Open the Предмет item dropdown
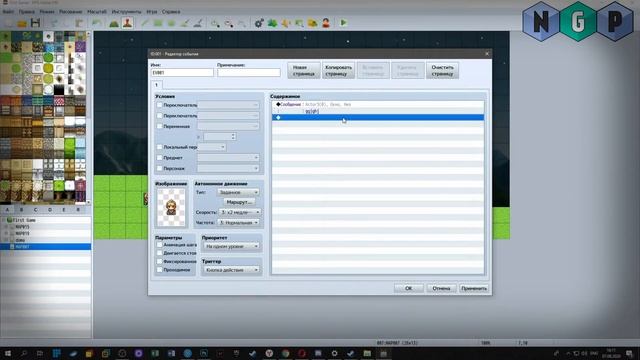Viewport: 640px width, 360px height. point(228,158)
